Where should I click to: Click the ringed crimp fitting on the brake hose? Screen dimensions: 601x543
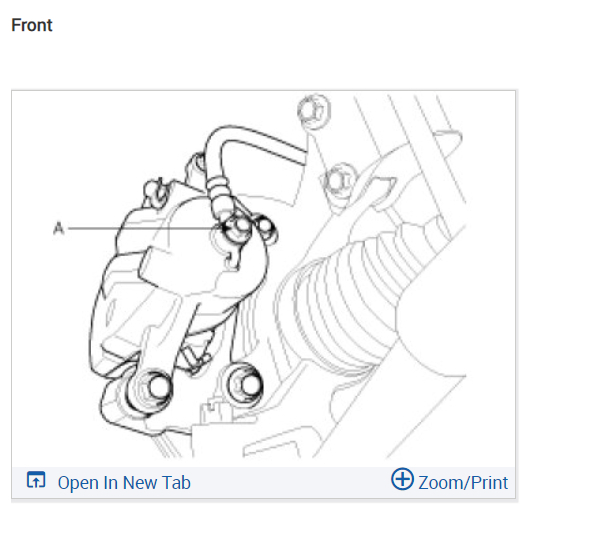tap(220, 191)
